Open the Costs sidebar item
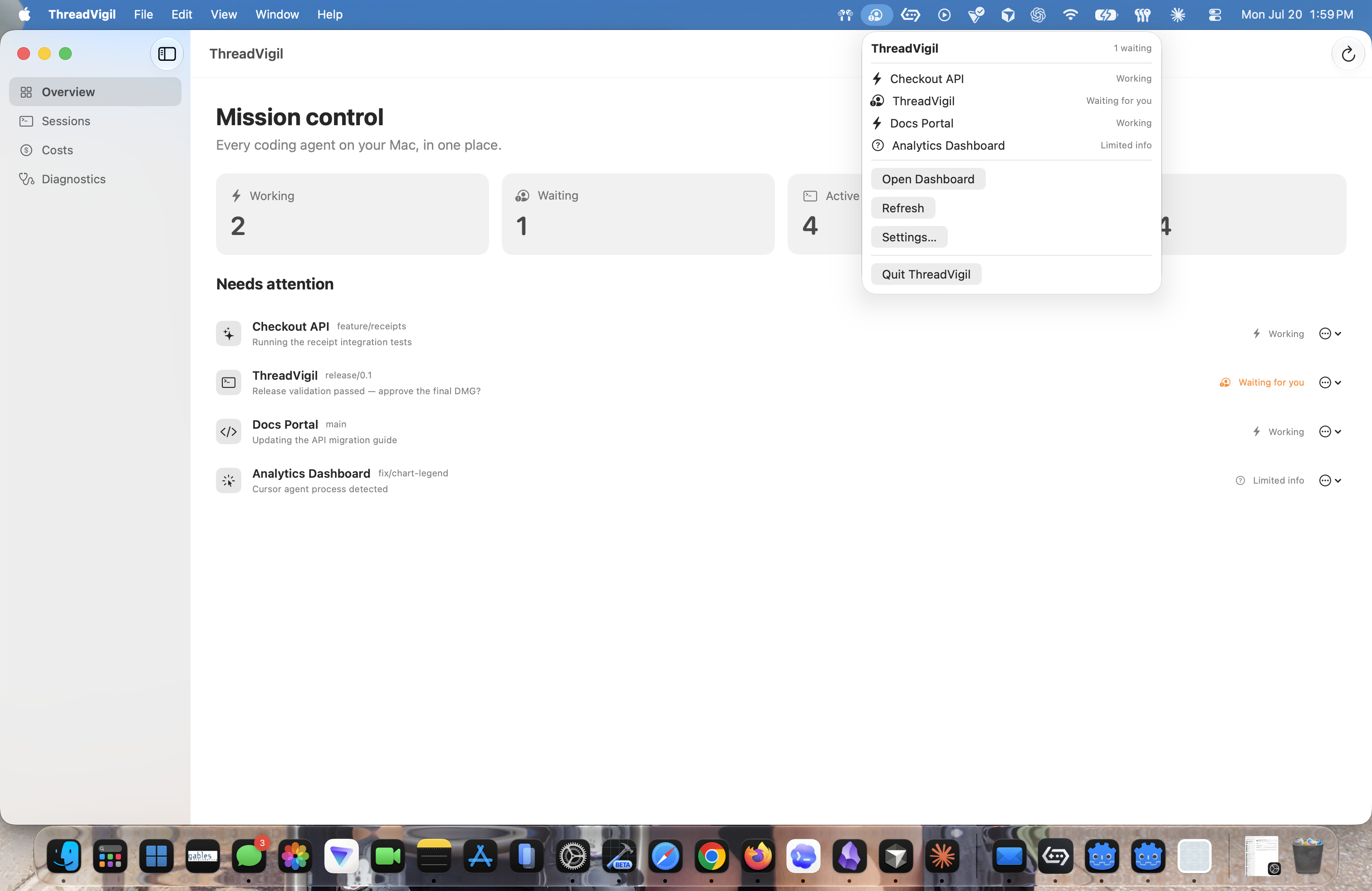Viewport: 1372px width, 891px height. [95, 150]
